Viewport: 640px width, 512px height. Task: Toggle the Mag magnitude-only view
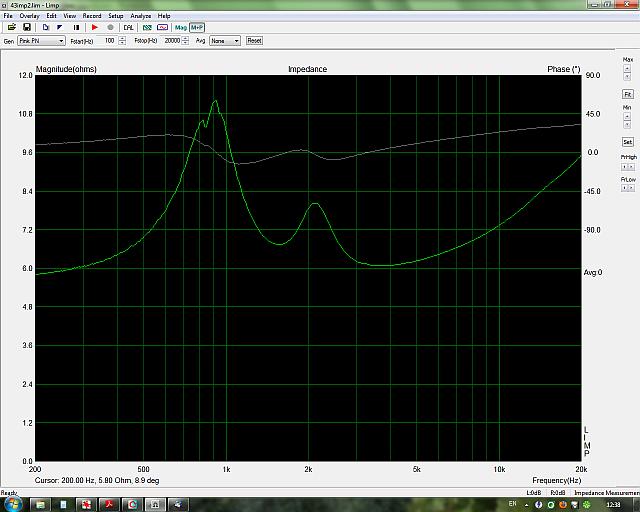pyautogui.click(x=181, y=27)
